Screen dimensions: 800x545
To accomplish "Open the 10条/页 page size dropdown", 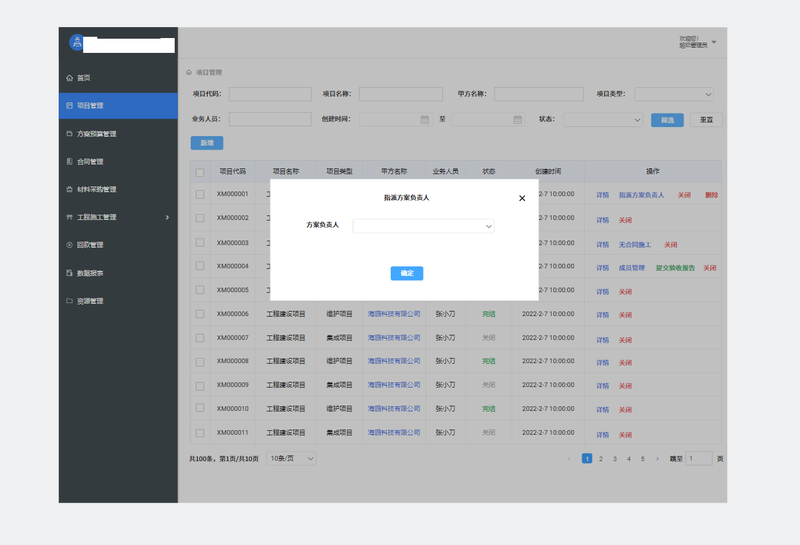I will coord(292,458).
